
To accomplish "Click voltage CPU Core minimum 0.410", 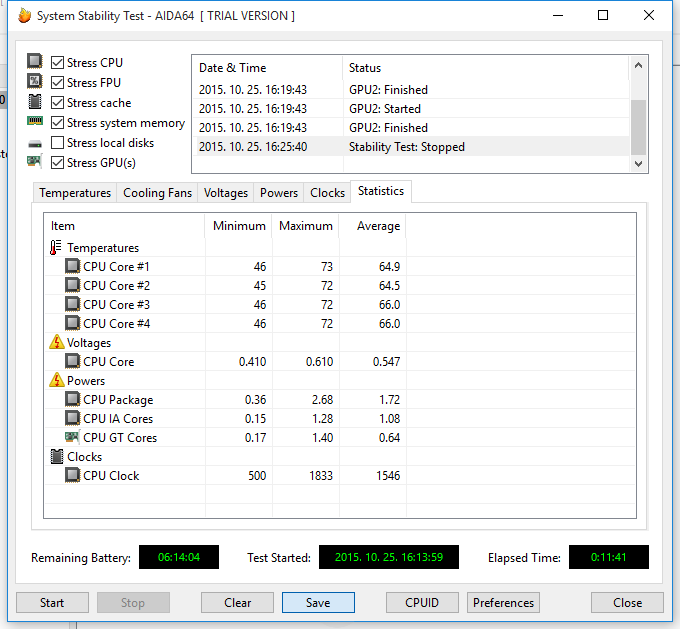I will click(x=252, y=361).
